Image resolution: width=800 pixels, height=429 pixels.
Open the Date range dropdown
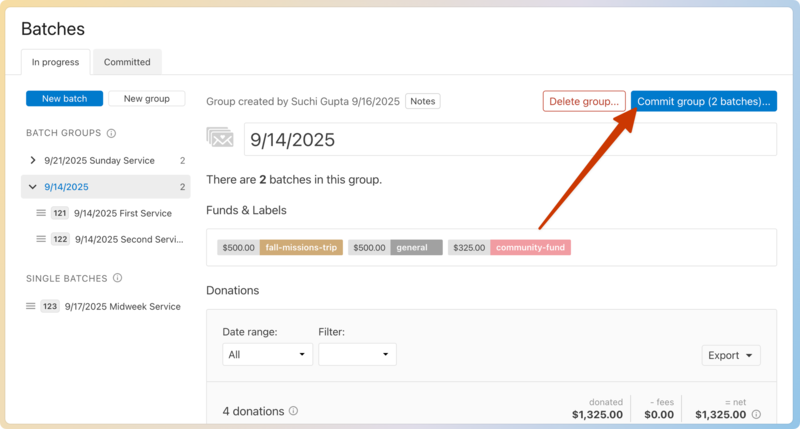pyautogui.click(x=267, y=355)
